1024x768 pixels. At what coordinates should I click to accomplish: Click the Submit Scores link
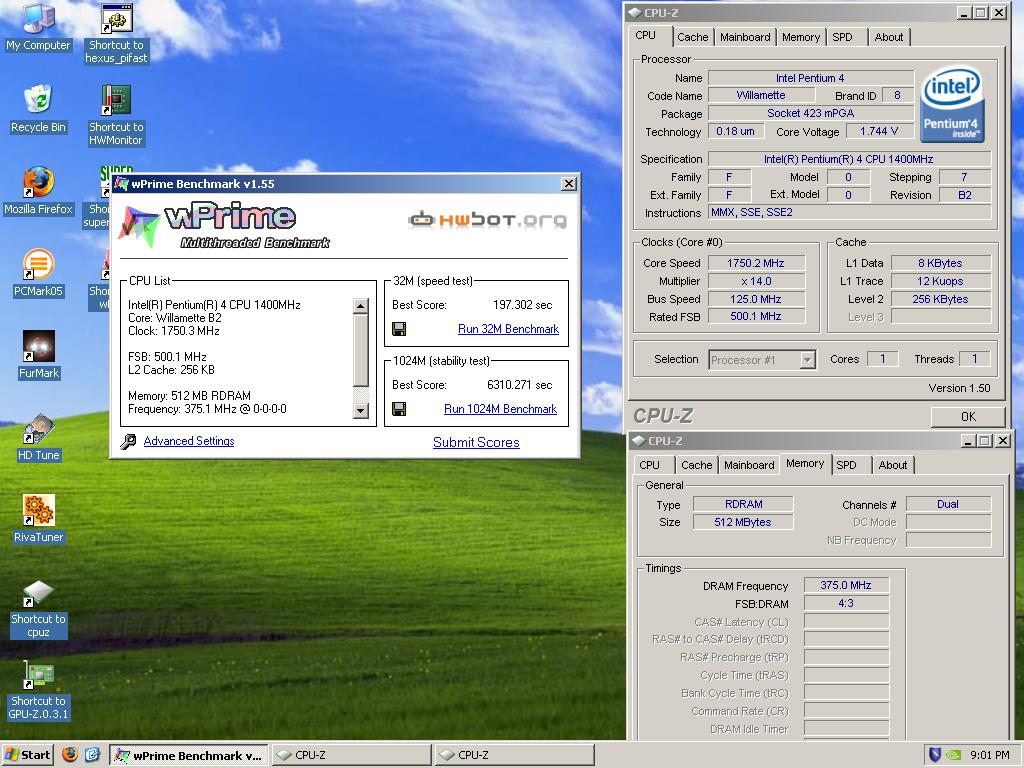tap(476, 442)
